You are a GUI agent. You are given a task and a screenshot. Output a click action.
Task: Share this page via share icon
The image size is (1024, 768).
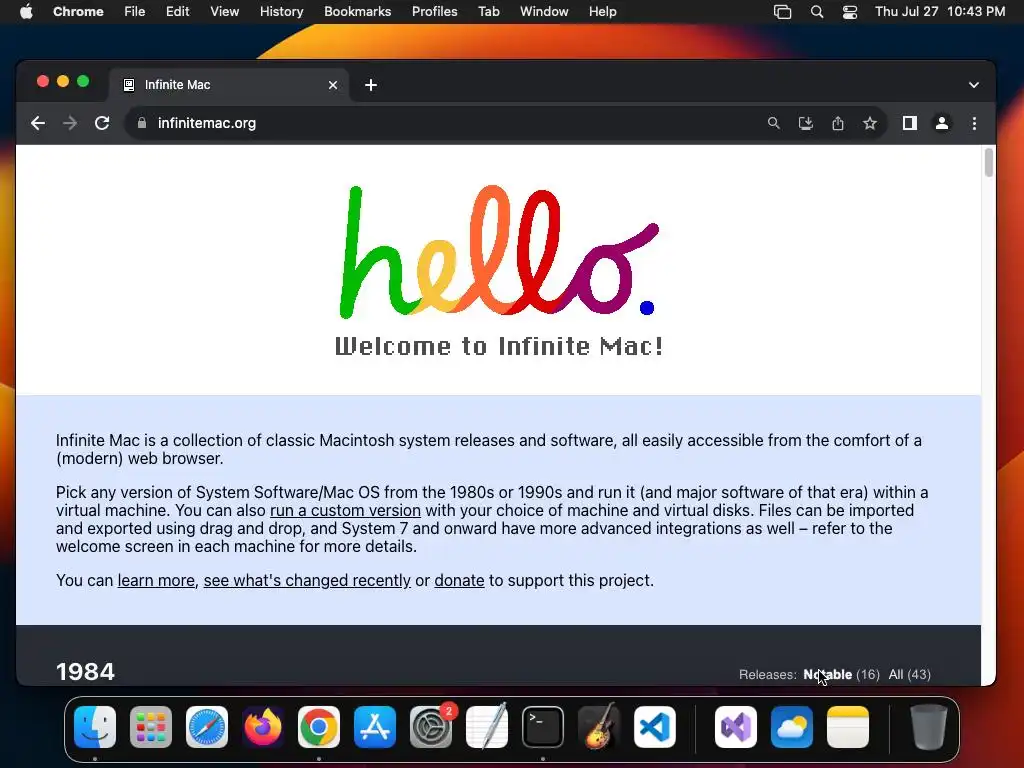[838, 123]
